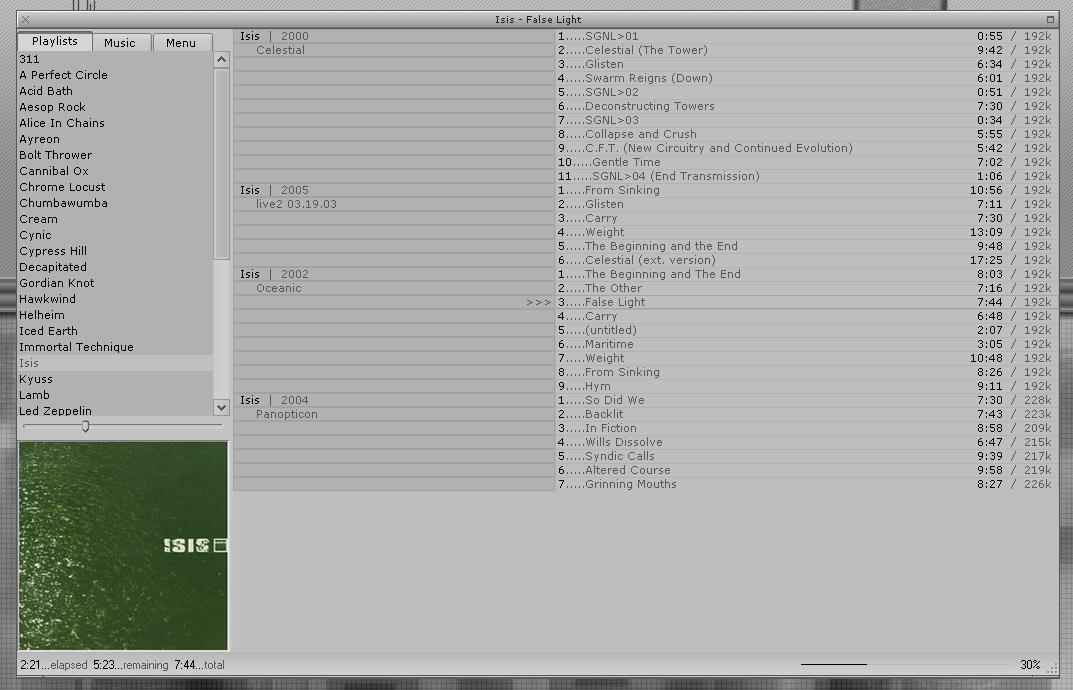
Task: Switch to the Playlists tab
Action: click(55, 41)
